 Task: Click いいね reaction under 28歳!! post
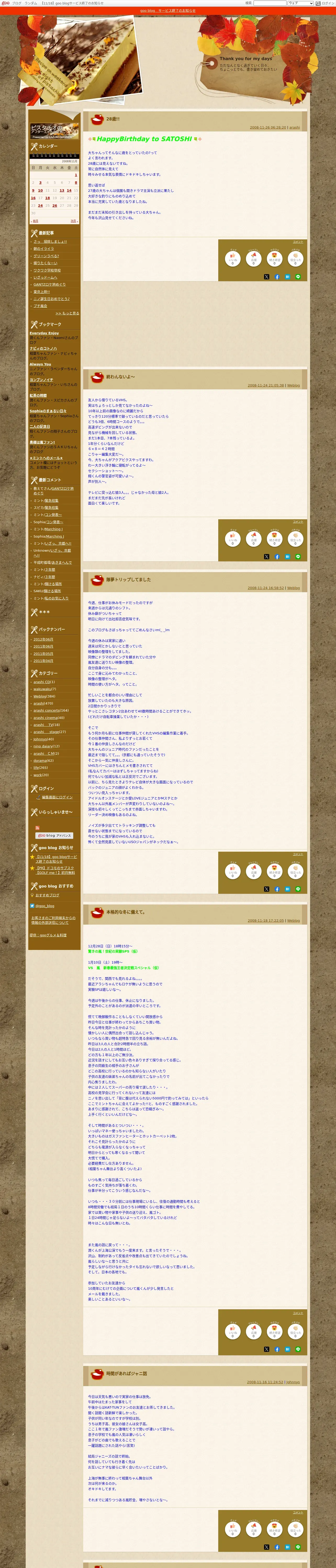click(232, 259)
